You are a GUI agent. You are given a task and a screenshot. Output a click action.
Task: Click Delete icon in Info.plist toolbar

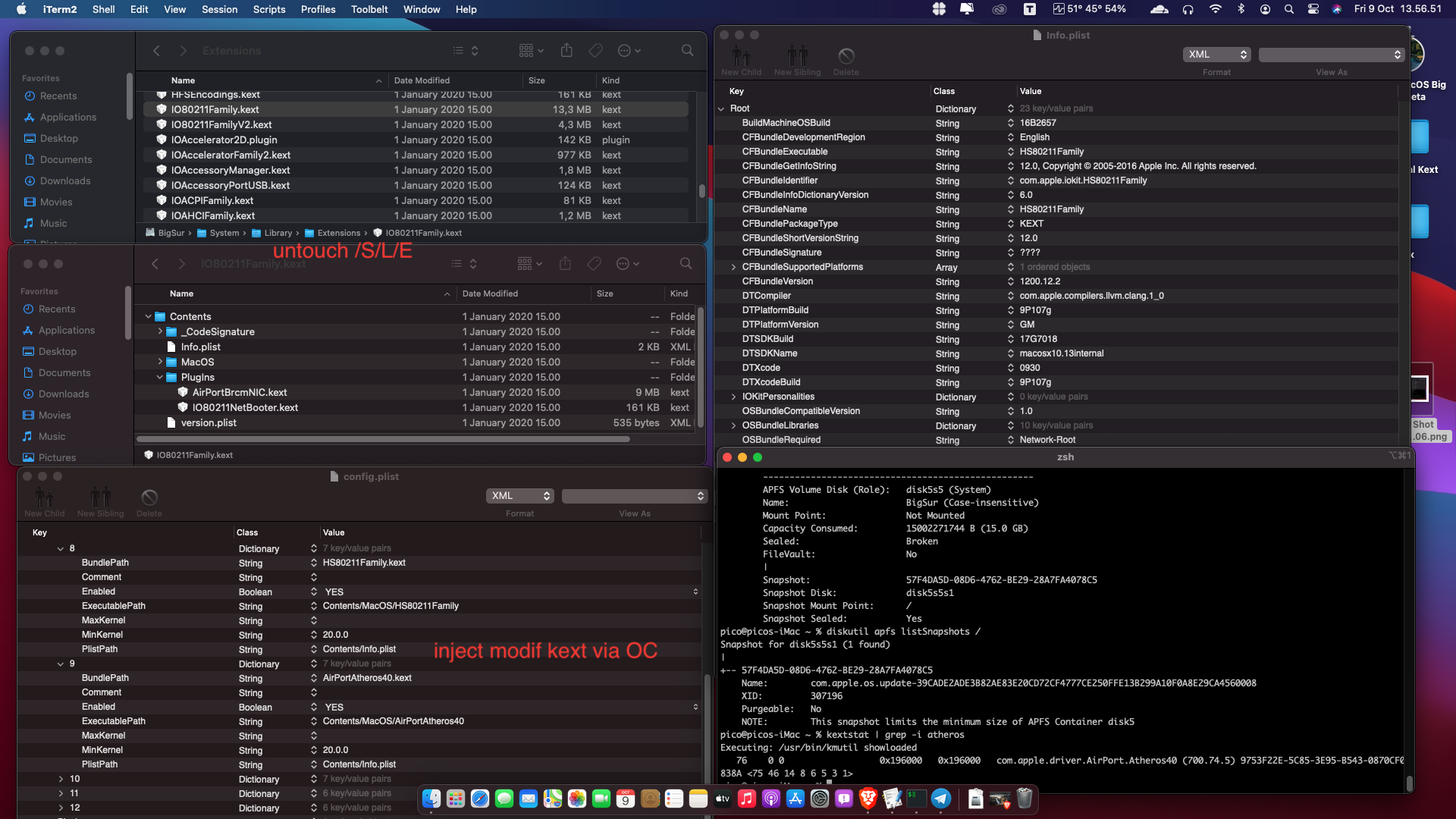tap(846, 57)
